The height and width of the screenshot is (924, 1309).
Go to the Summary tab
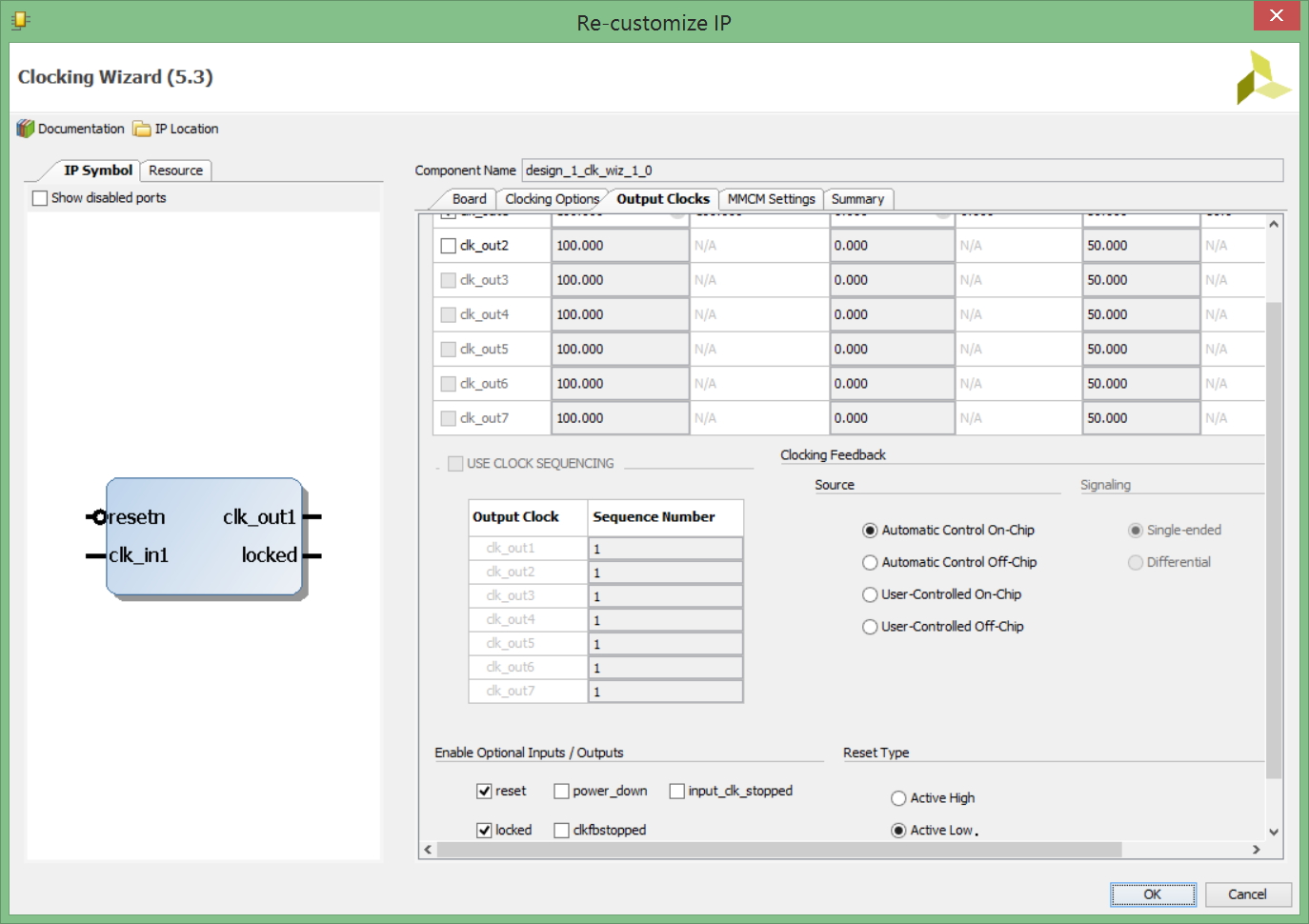tap(857, 199)
